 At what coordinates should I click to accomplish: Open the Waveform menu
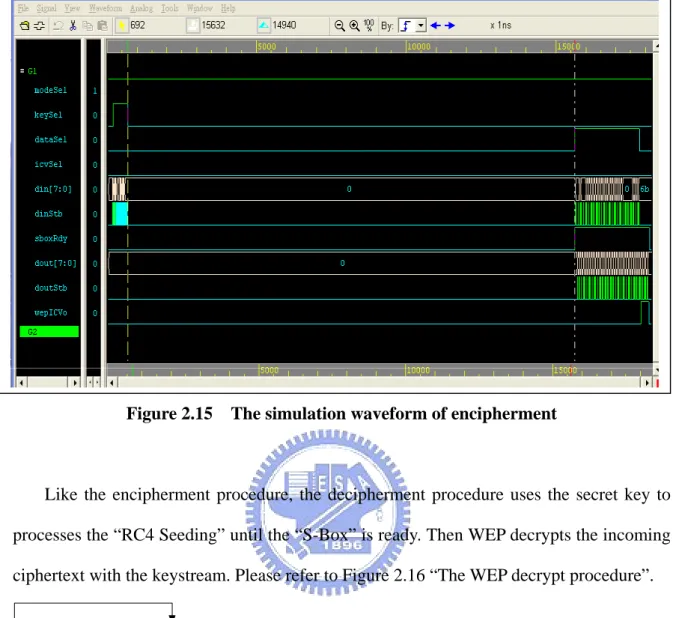click(x=105, y=8)
